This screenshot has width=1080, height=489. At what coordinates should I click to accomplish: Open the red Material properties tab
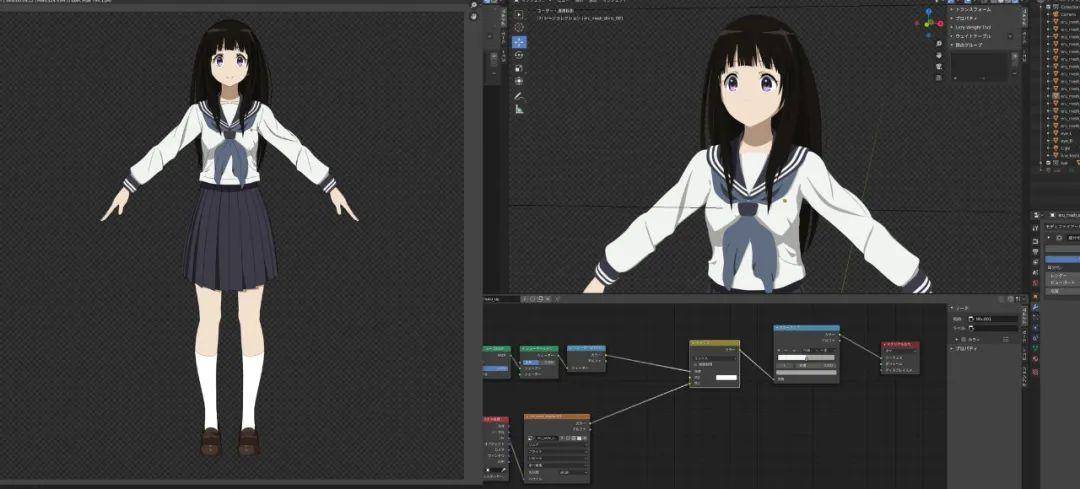coord(1035,360)
